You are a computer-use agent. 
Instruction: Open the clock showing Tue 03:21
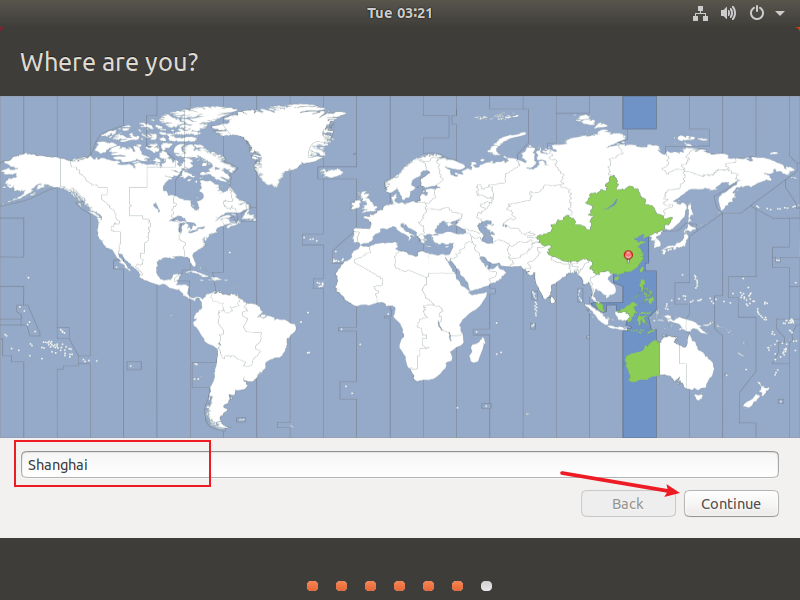point(399,13)
